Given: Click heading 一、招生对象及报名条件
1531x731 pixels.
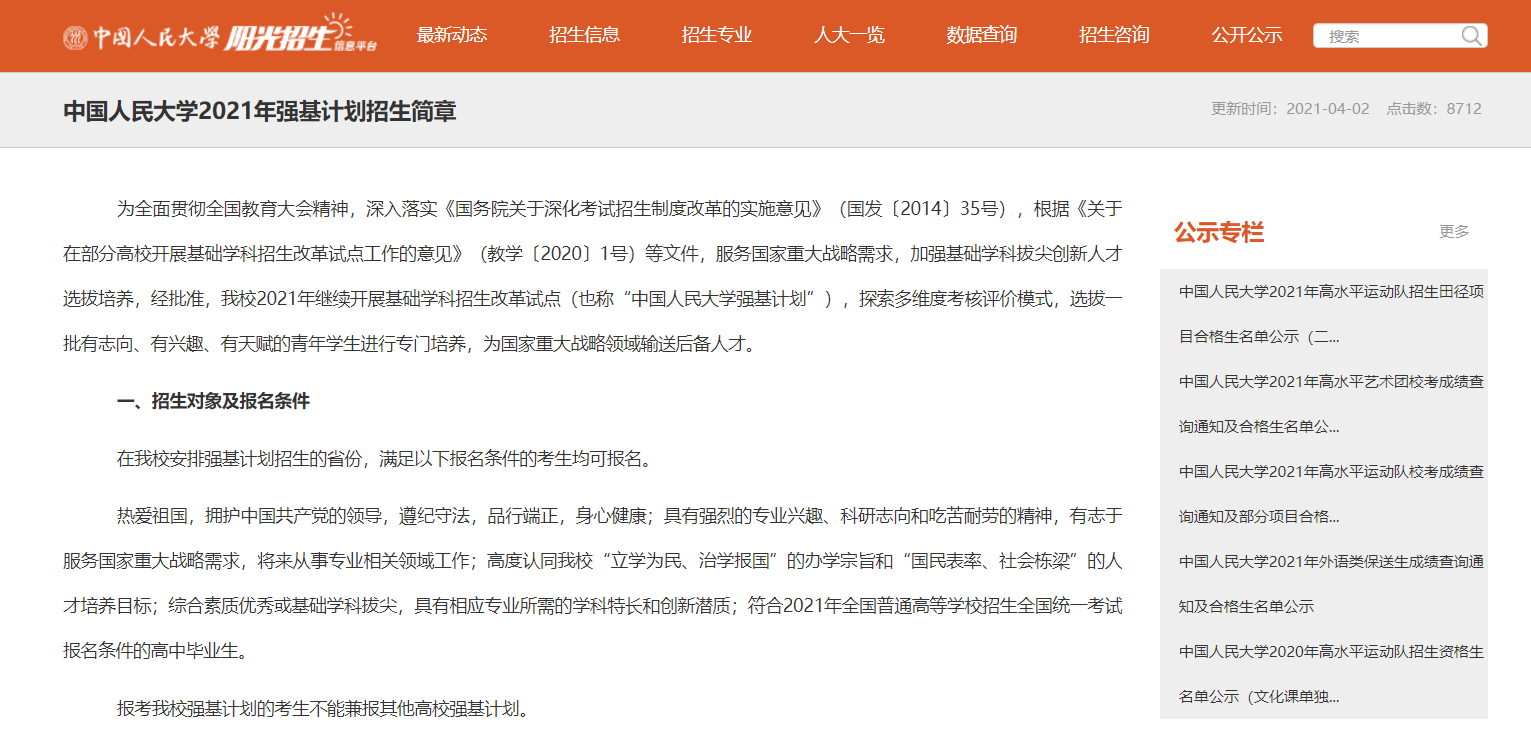Looking at the screenshot, I should [x=213, y=402].
